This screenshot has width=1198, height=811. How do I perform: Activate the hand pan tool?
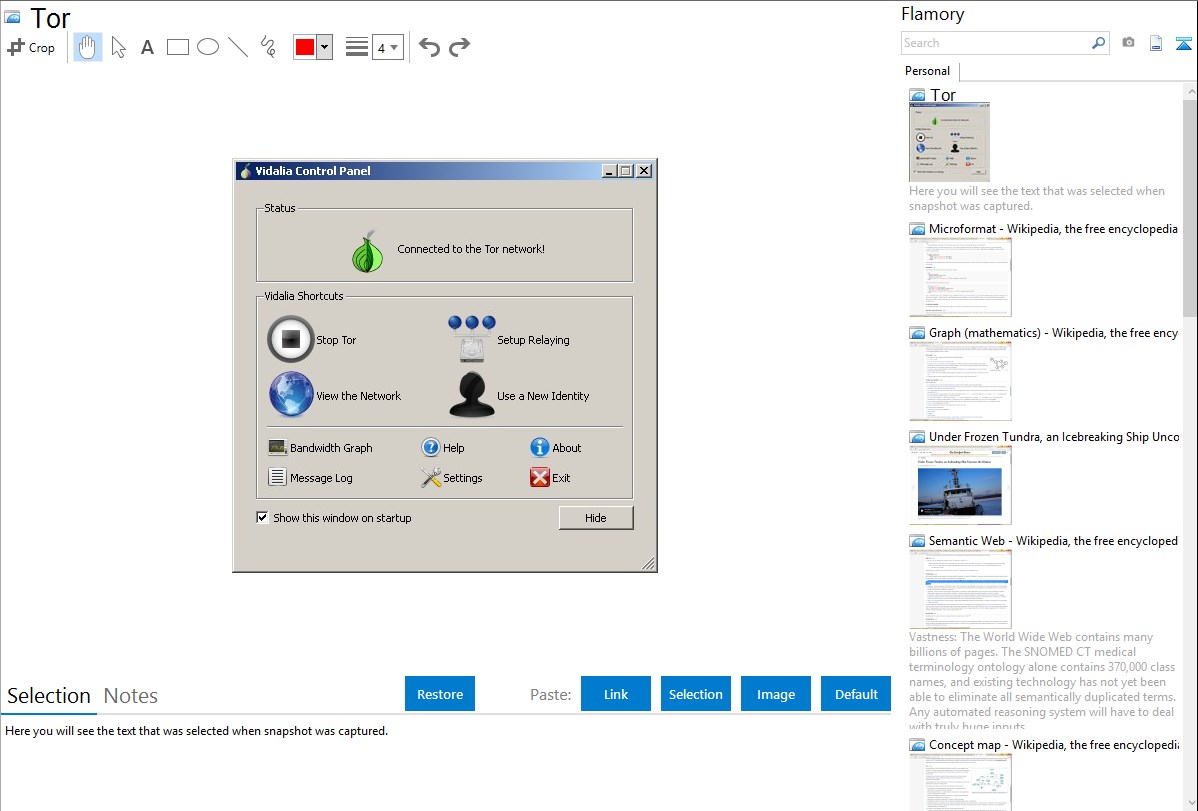point(87,47)
